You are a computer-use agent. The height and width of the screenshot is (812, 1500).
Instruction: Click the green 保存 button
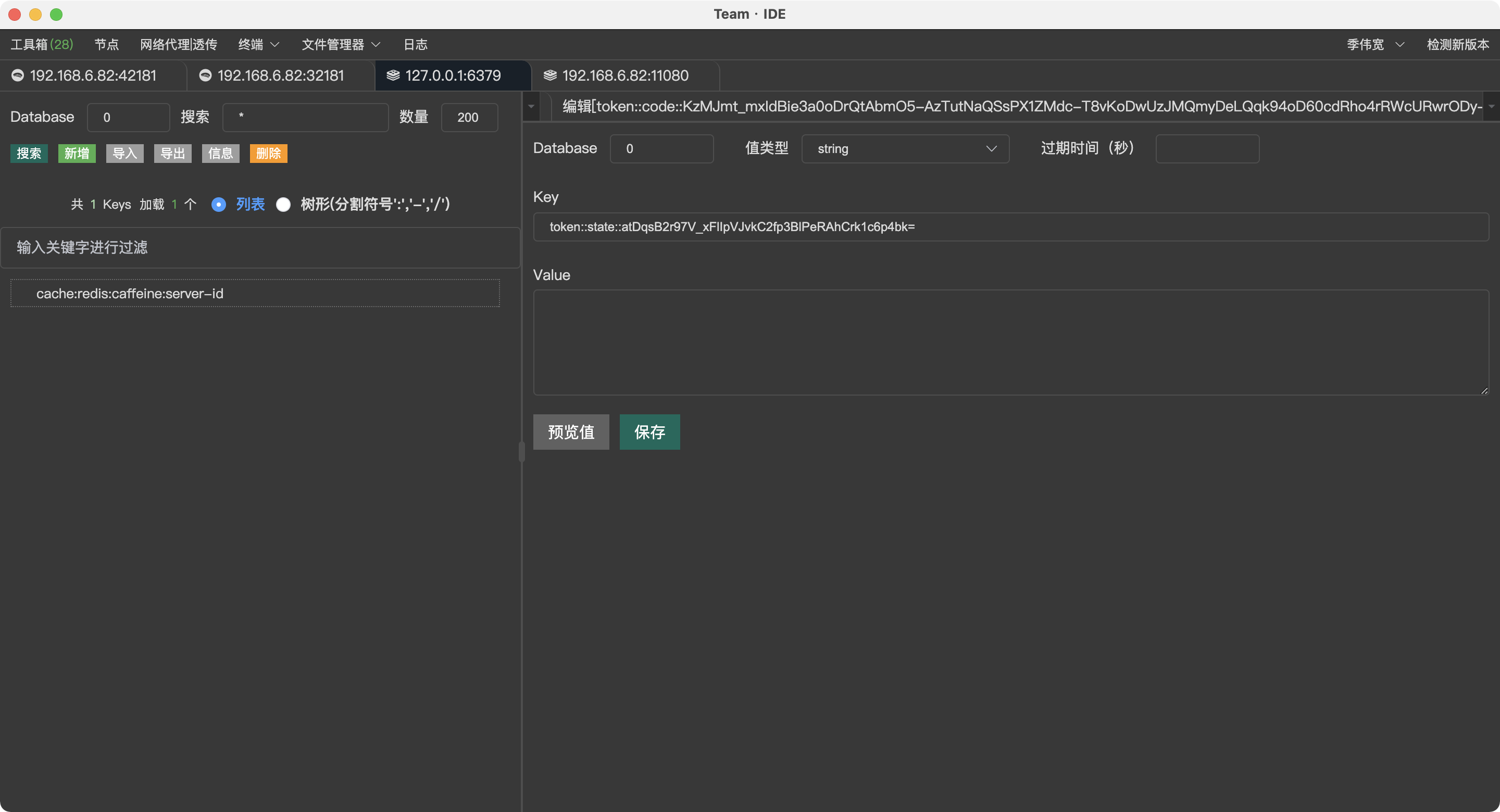[649, 432]
